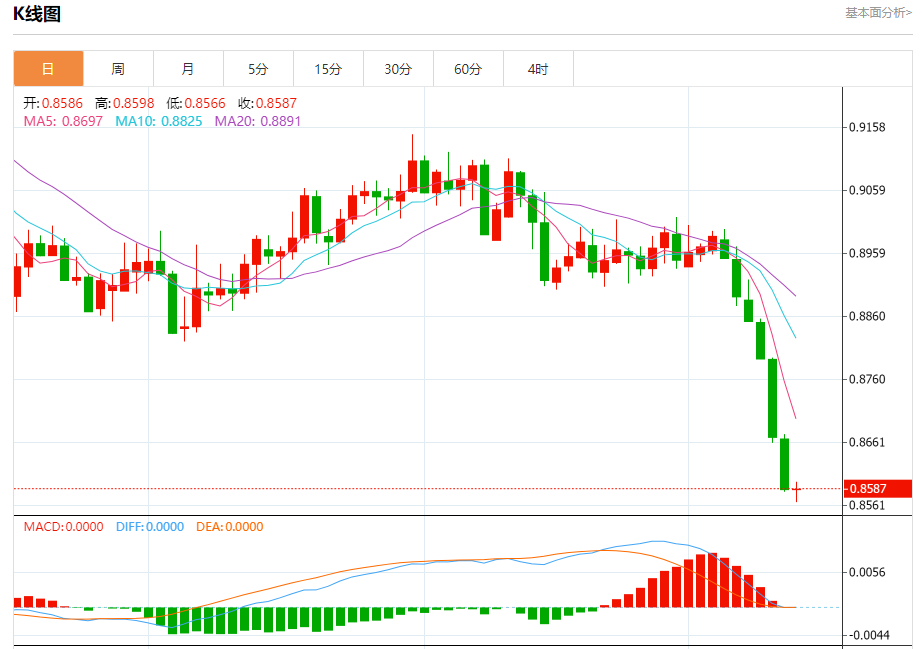The height and width of the screenshot is (649, 923).
Task: Click the 0.0056 MACD axis label
Action: tap(867, 572)
